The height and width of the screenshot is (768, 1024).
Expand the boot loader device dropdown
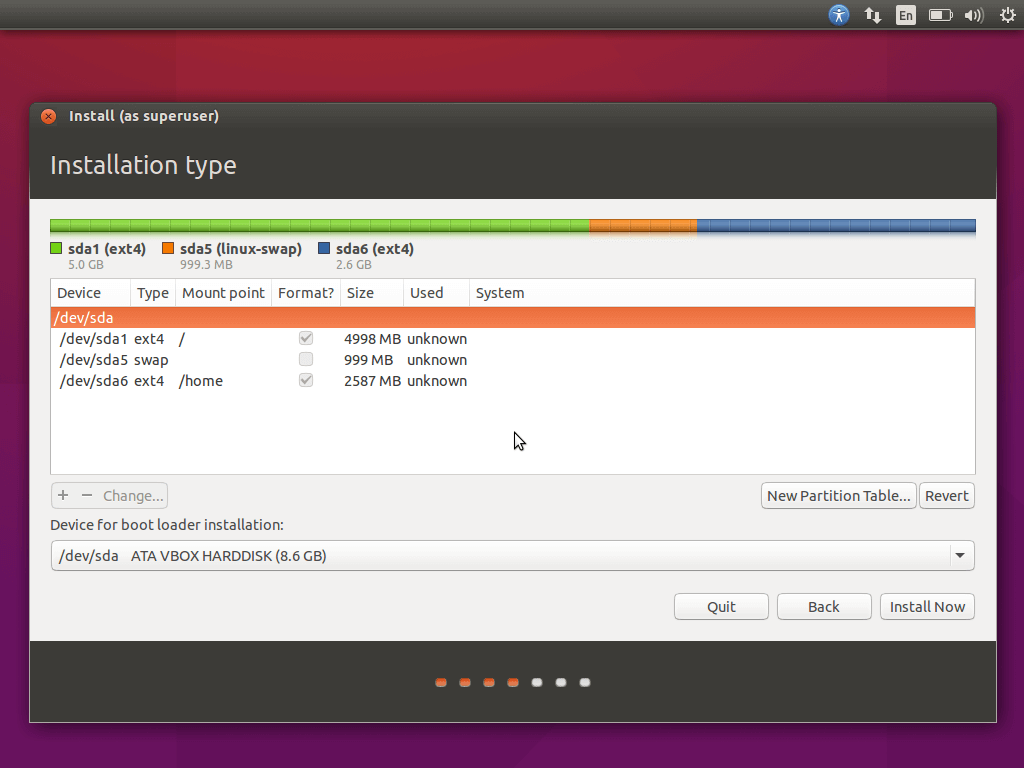coord(960,556)
